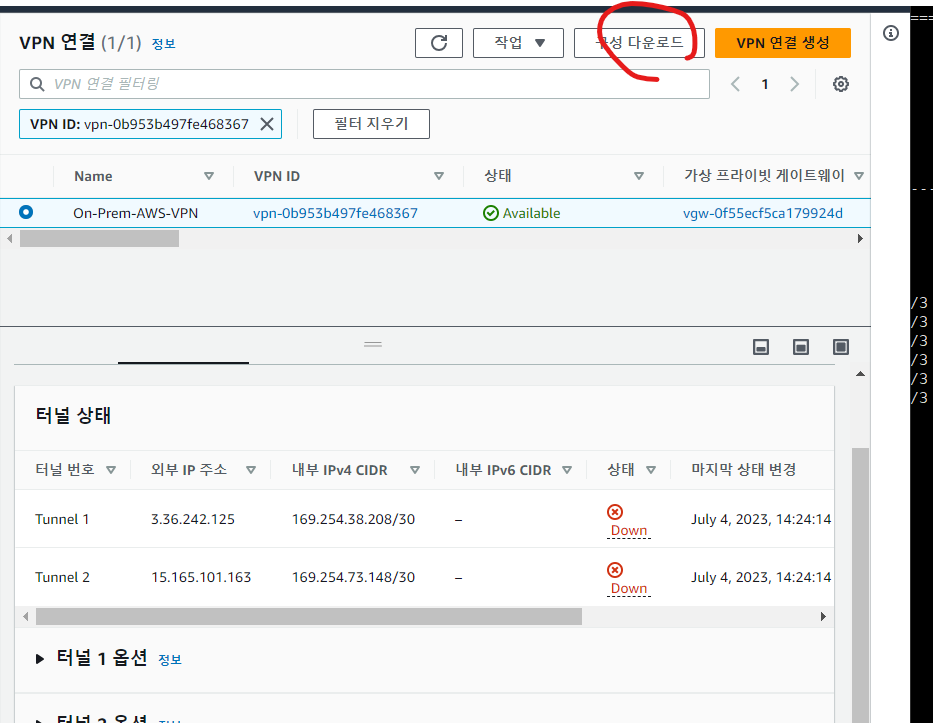This screenshot has width=933, height=723.
Task: Sort by 상태 column in connections table
Action: pos(639,176)
